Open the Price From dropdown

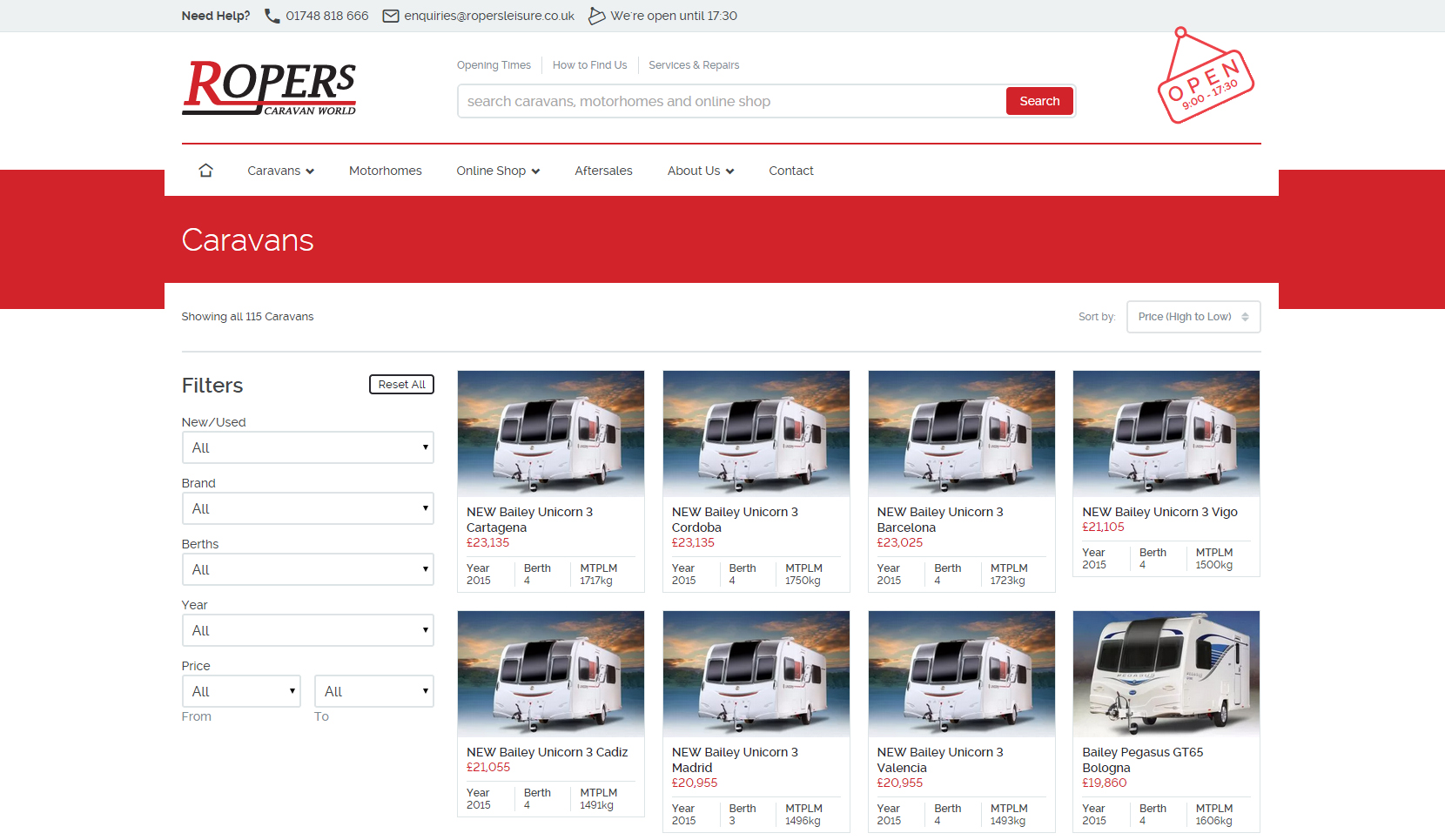241,691
